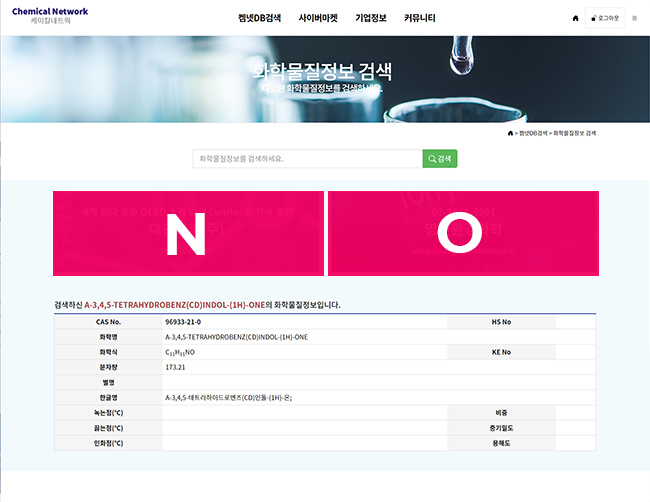Open the 커뮤니티 menu
The height and width of the screenshot is (502, 650).
[420, 18]
